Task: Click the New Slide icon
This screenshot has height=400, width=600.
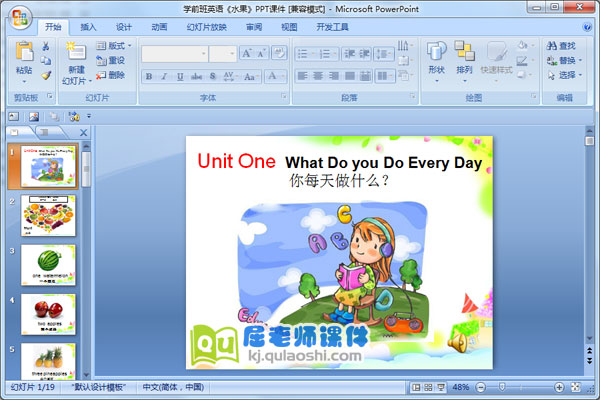Action: click(76, 51)
